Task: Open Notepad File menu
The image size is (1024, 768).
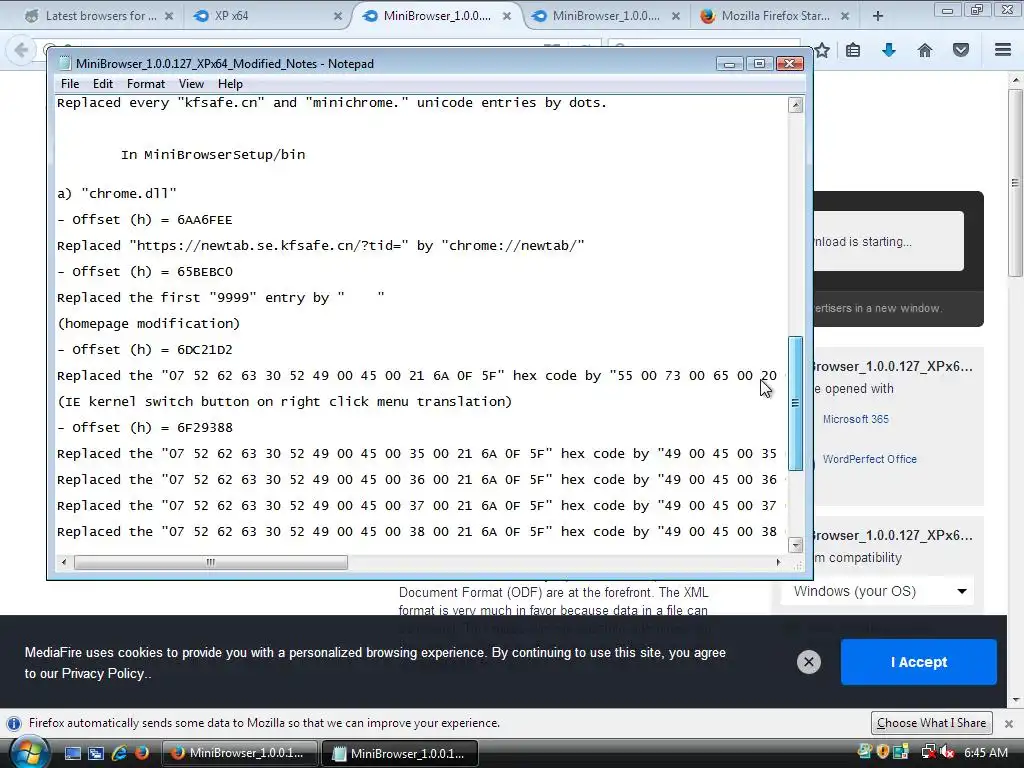Action: (70, 84)
